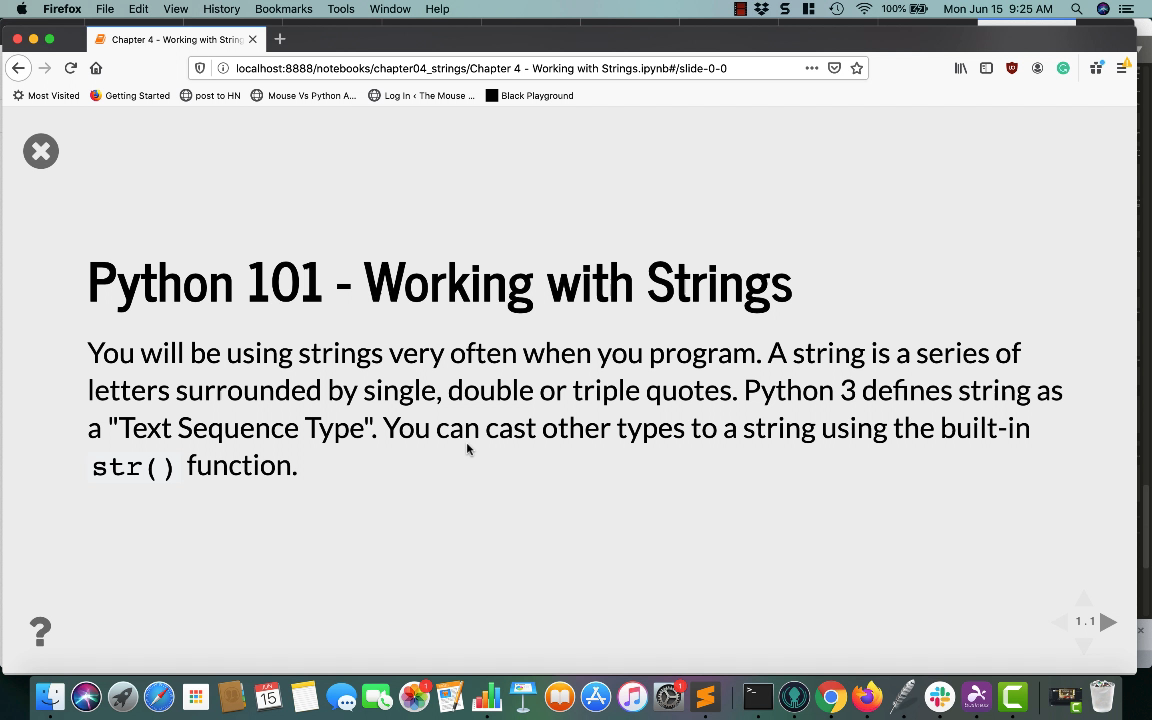The image size is (1152, 720).
Task: Open the uBlock Origin extension popup
Action: pos(1012,68)
